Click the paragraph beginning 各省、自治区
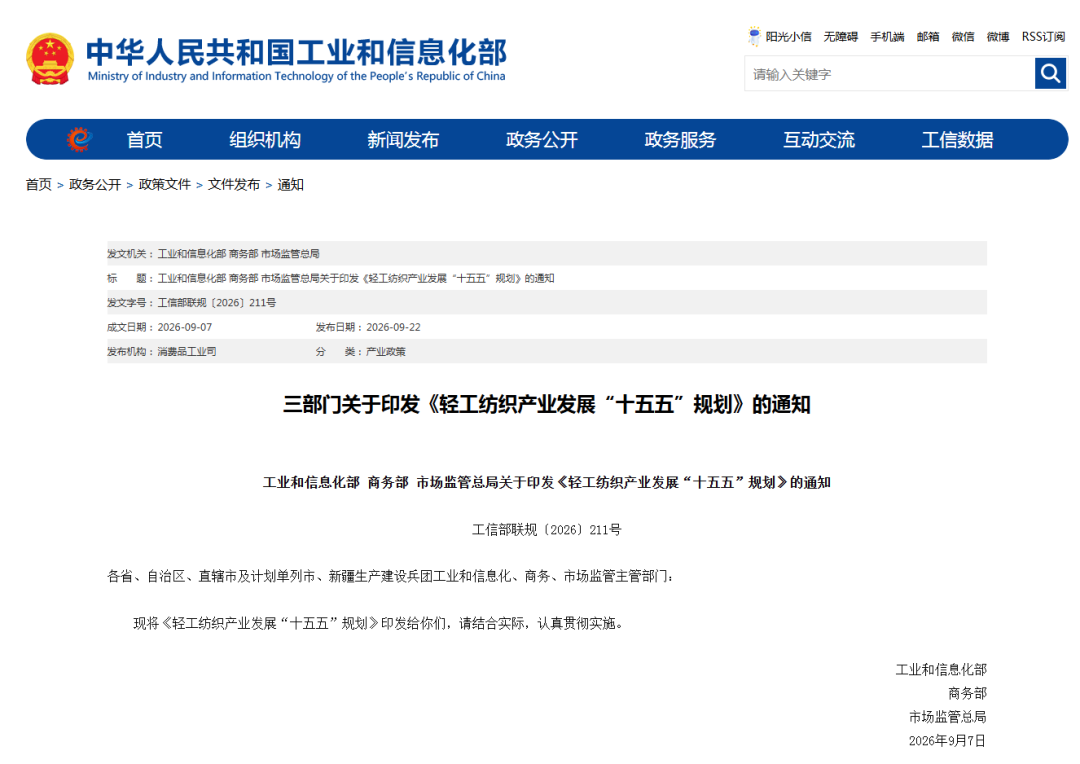 click(x=391, y=576)
